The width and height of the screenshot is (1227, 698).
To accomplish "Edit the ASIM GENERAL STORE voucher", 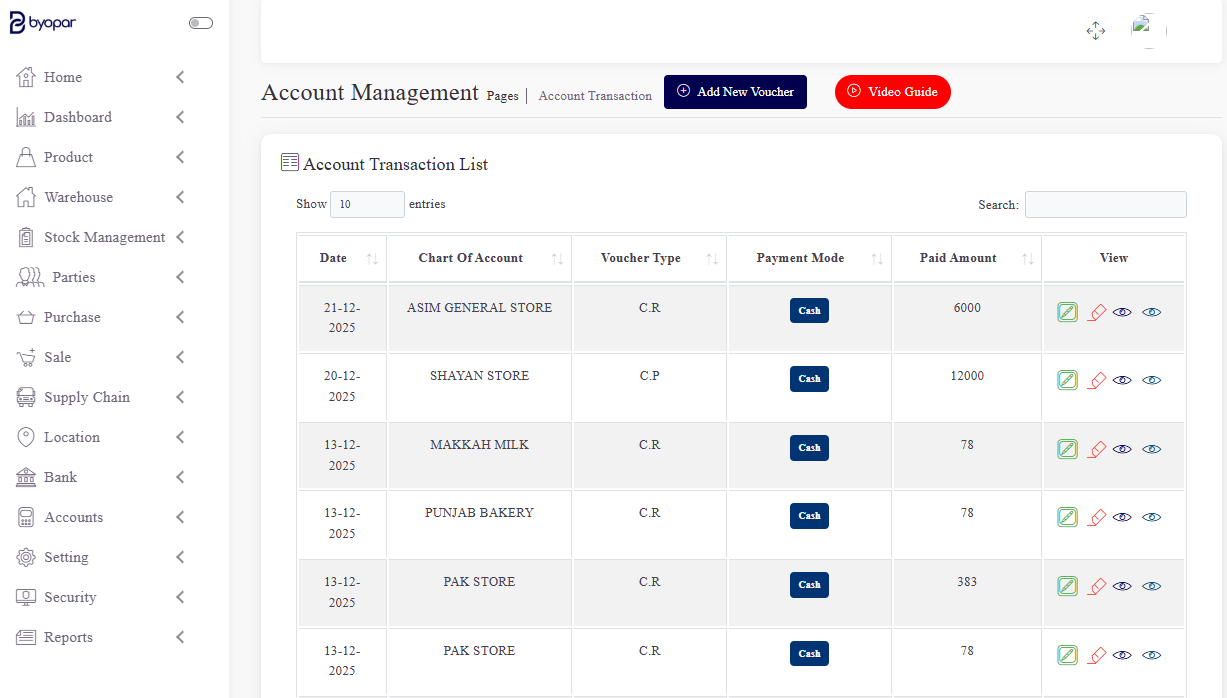I will point(1067,311).
